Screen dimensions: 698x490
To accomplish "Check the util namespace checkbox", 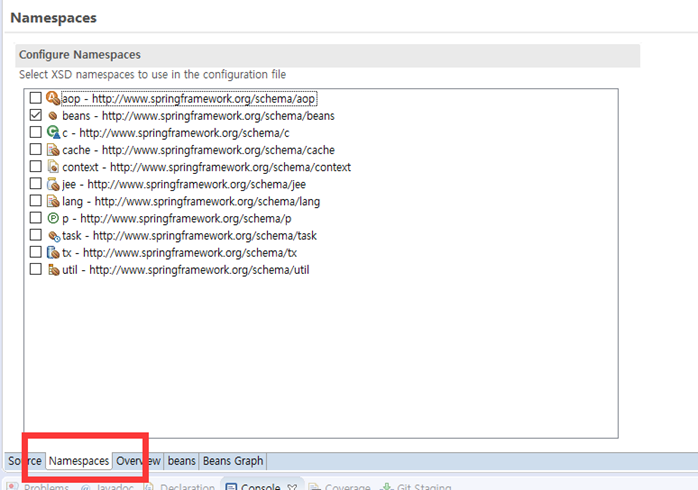I will click(x=36, y=269).
